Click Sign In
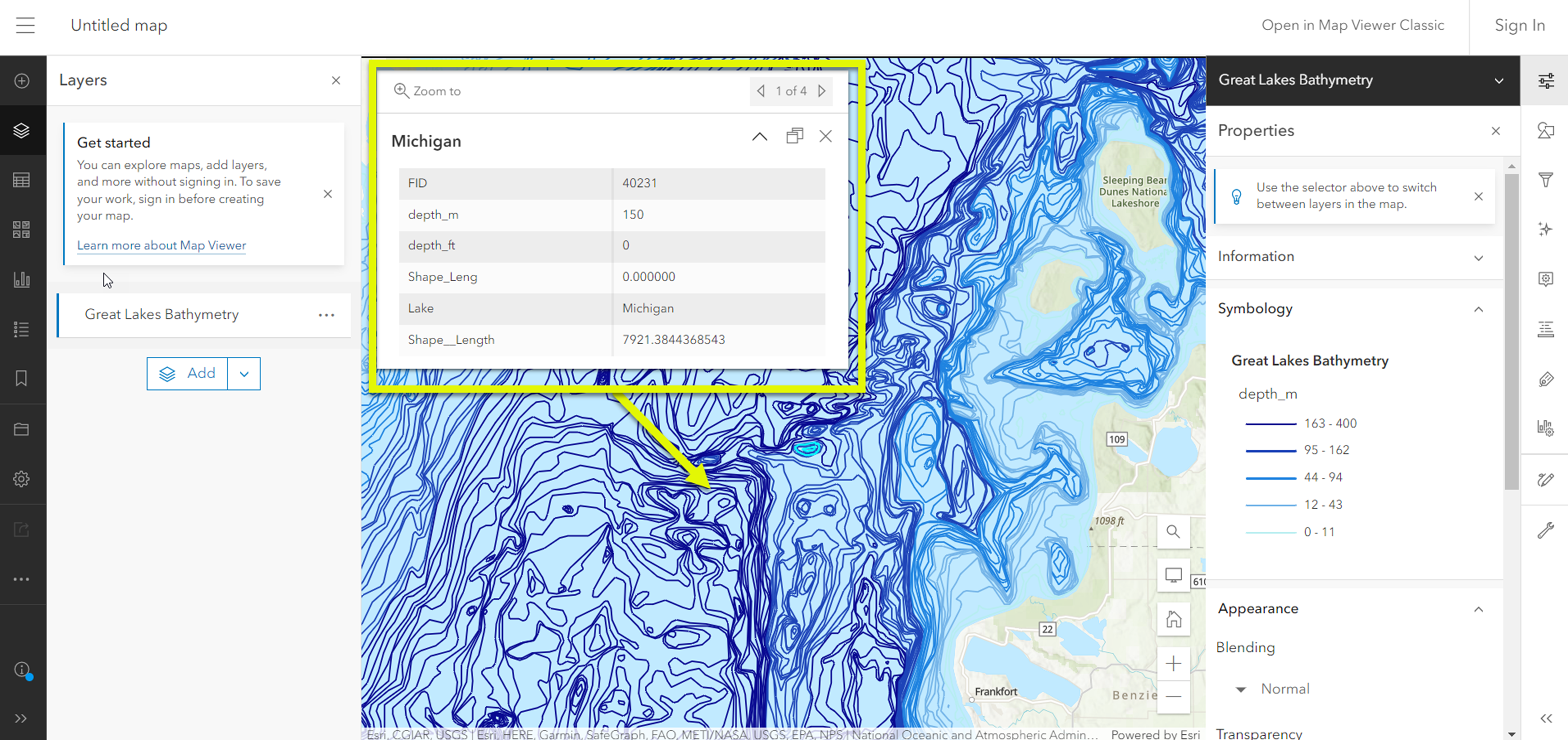The image size is (1568, 740). point(1519,25)
